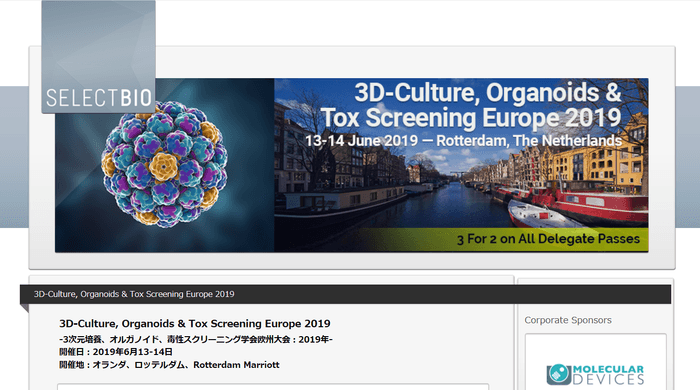Click the content box below venue line

pos(273,386)
